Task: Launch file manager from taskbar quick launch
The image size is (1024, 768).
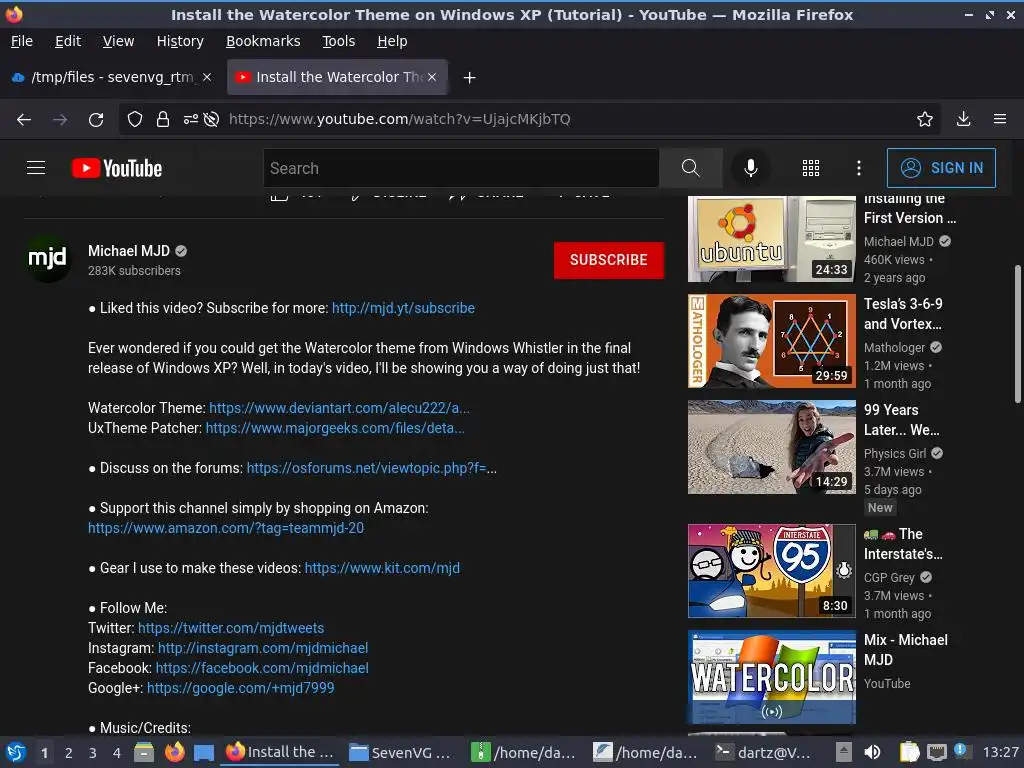Action: (144, 752)
